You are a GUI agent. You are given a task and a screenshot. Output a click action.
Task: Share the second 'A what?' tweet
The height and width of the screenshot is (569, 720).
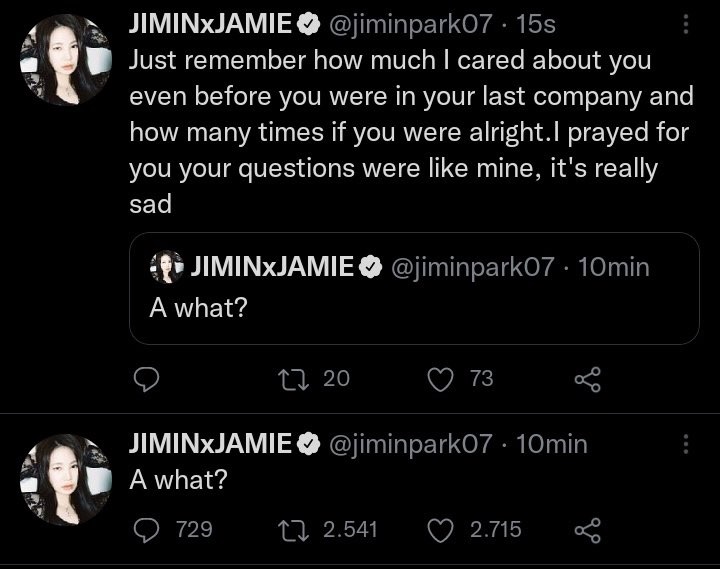pyautogui.click(x=587, y=529)
